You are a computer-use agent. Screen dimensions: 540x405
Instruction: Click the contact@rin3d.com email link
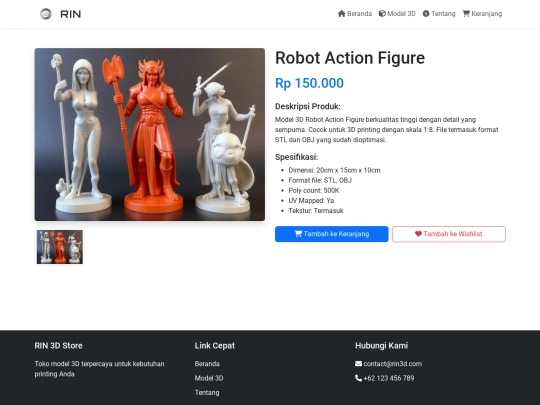393,364
